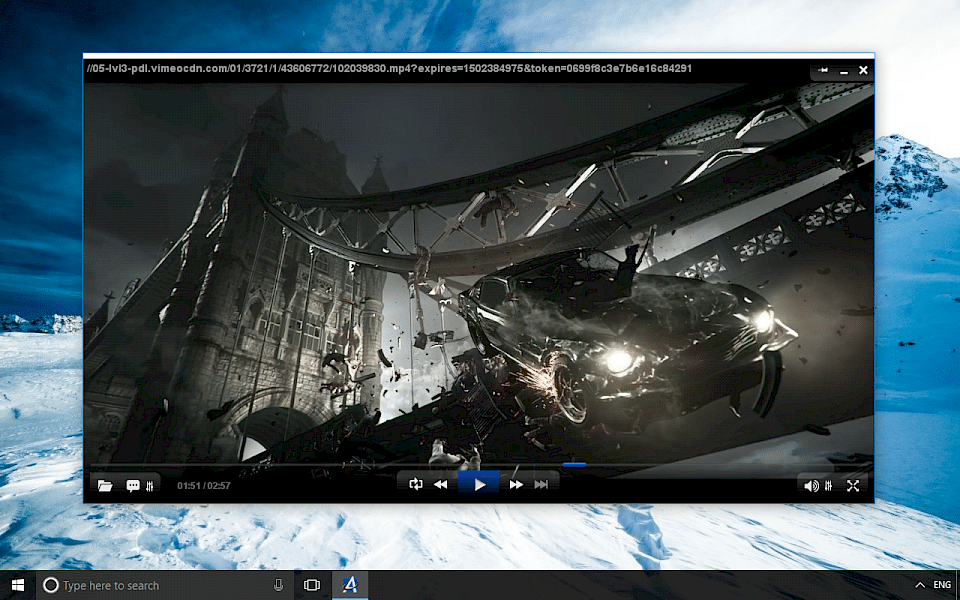Open Task View on taskbar
The height and width of the screenshot is (600, 960).
tap(312, 585)
